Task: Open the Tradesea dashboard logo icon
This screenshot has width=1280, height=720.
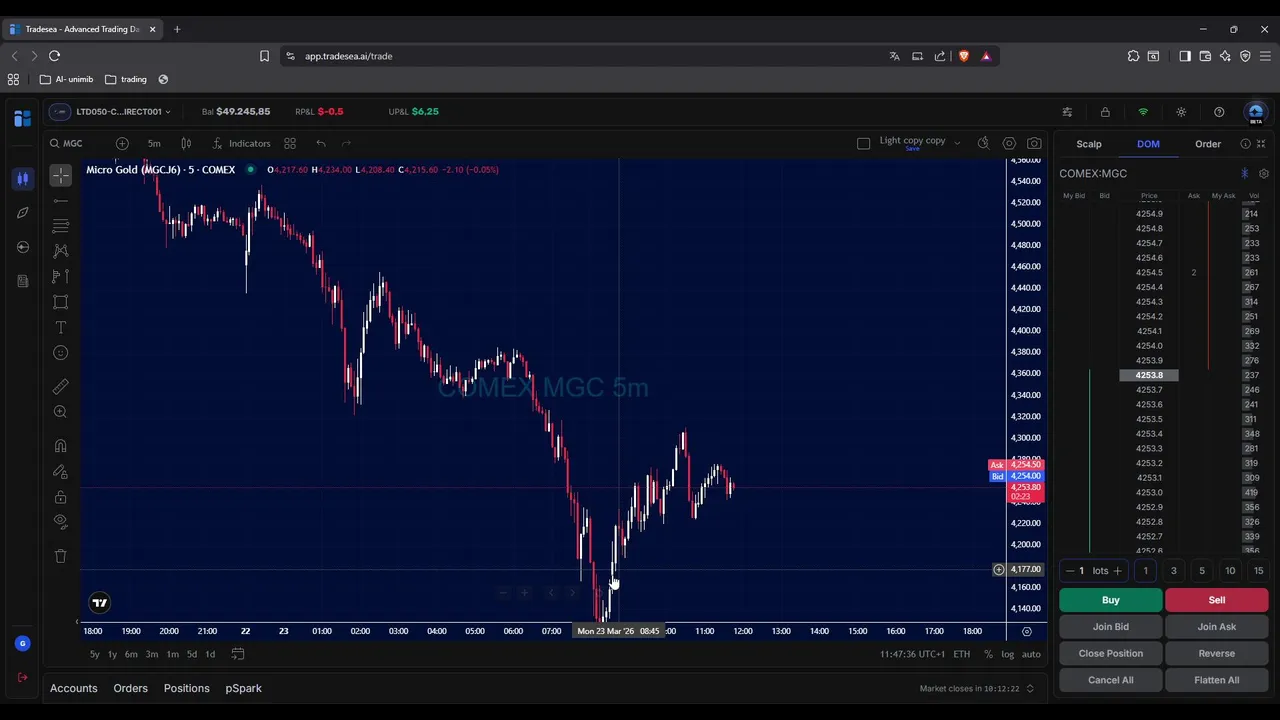Action: click(x=22, y=119)
